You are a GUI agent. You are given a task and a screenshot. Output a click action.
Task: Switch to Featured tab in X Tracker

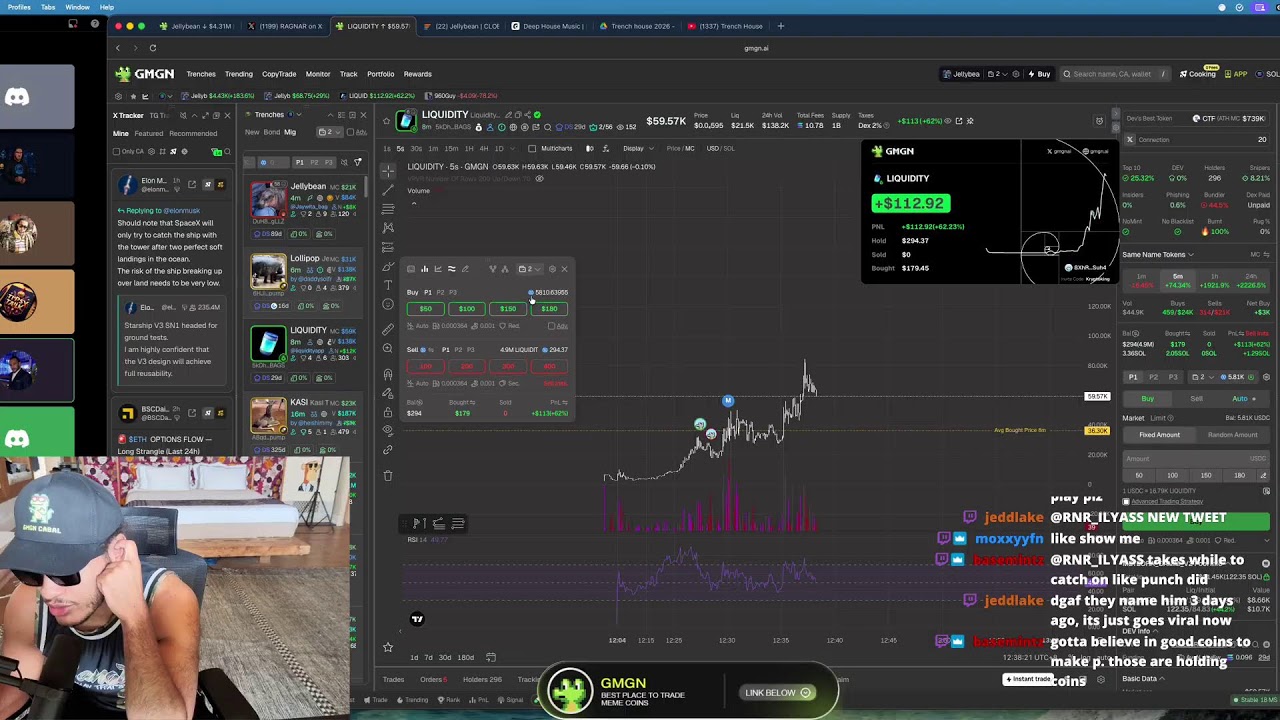[148, 133]
